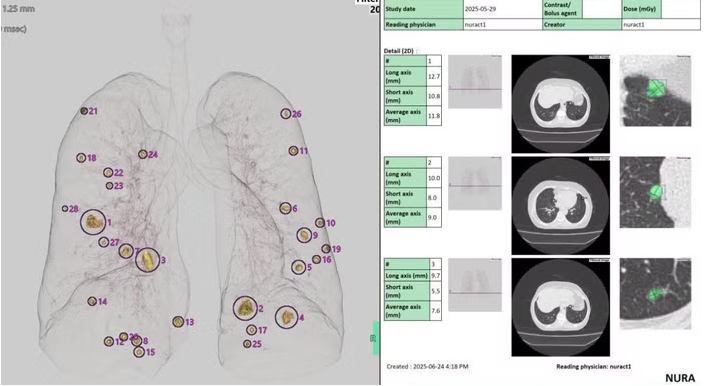Image resolution: width=712 pixels, height=386 pixels.
Task: Click the green R tab on the viewer edge
Action: click(x=375, y=338)
